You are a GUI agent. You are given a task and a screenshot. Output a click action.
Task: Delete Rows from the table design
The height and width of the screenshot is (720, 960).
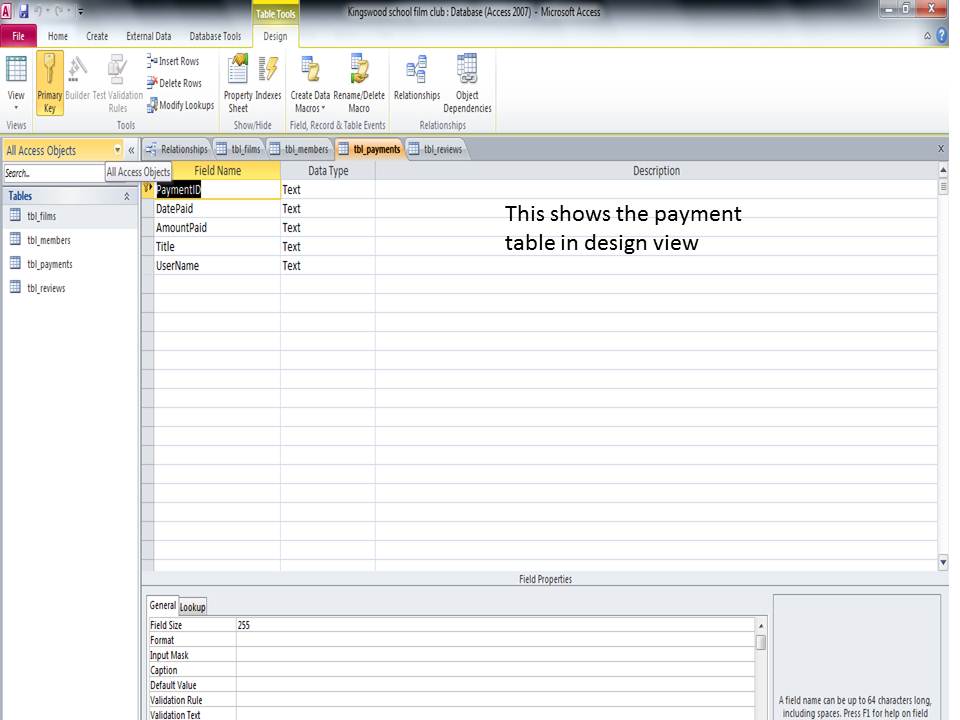pos(174,83)
